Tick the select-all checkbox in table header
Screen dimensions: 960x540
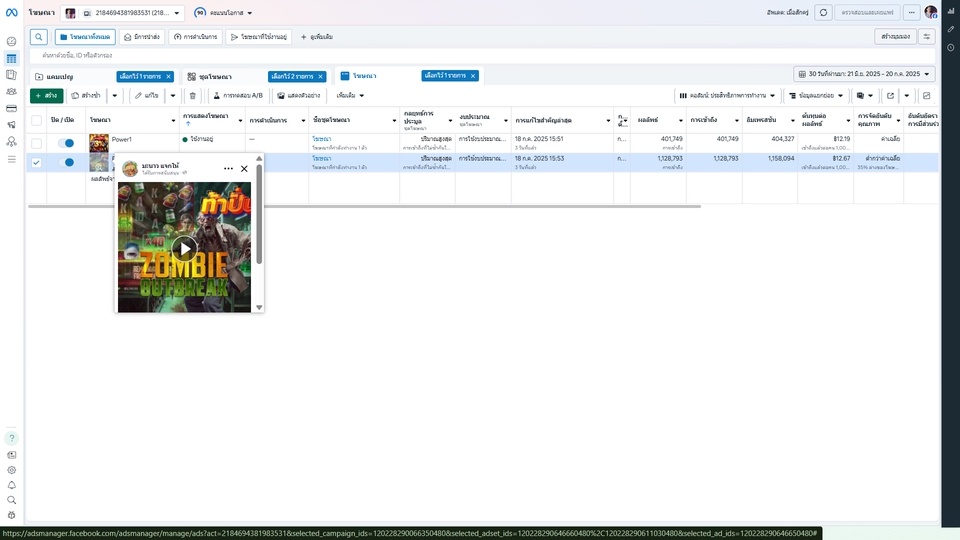tap(37, 119)
